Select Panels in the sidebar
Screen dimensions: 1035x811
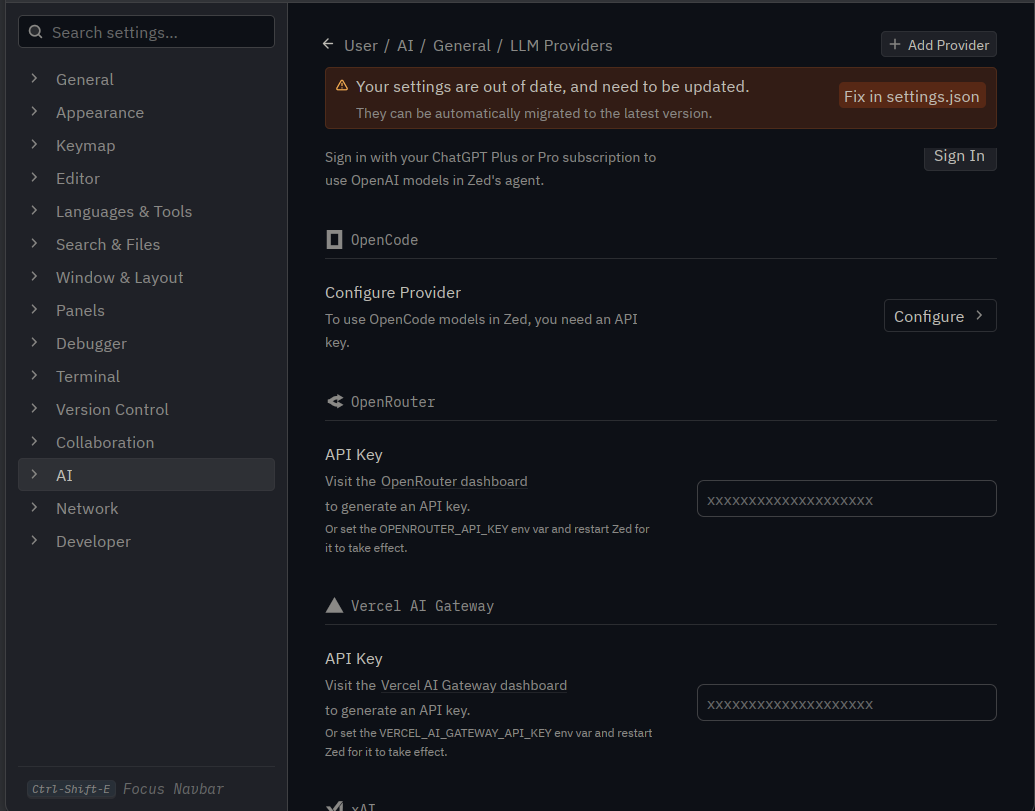(x=146, y=310)
